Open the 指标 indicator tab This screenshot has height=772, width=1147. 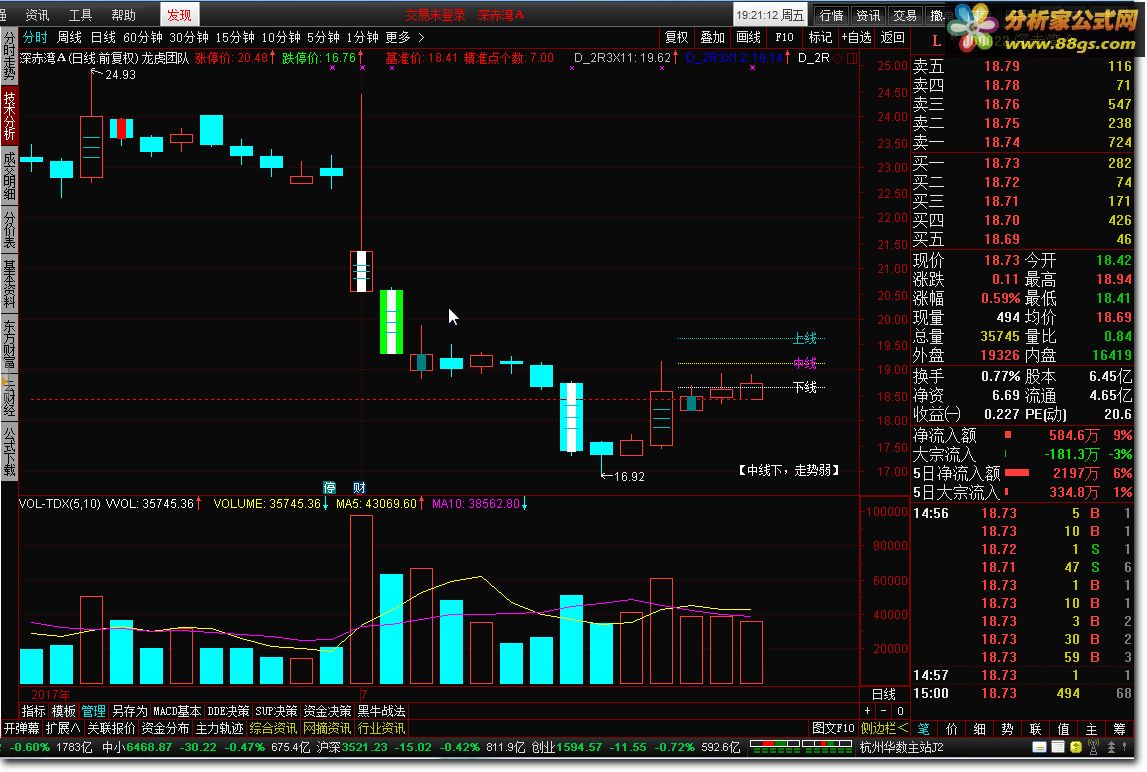[x=34, y=711]
